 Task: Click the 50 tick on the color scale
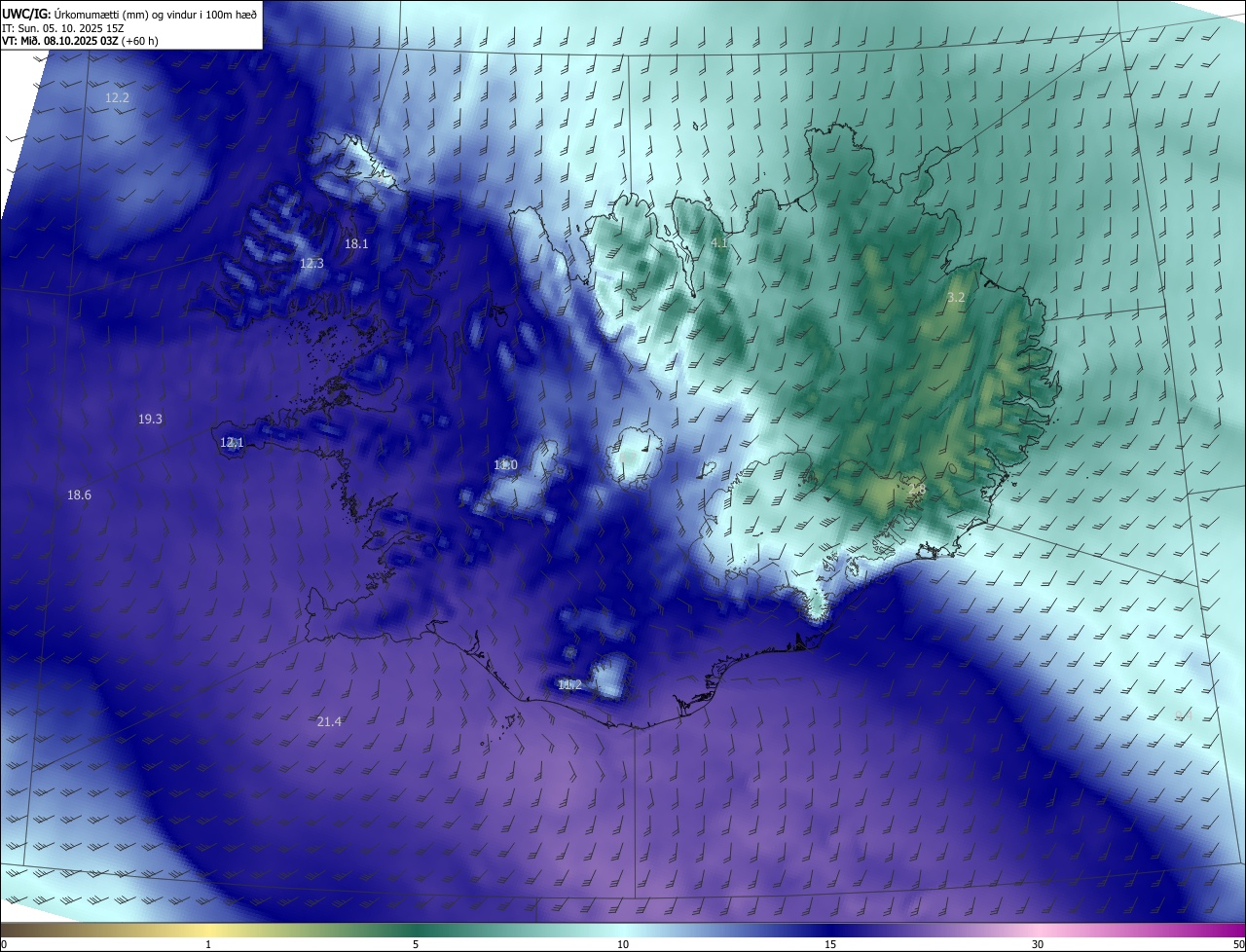tap(1238, 944)
